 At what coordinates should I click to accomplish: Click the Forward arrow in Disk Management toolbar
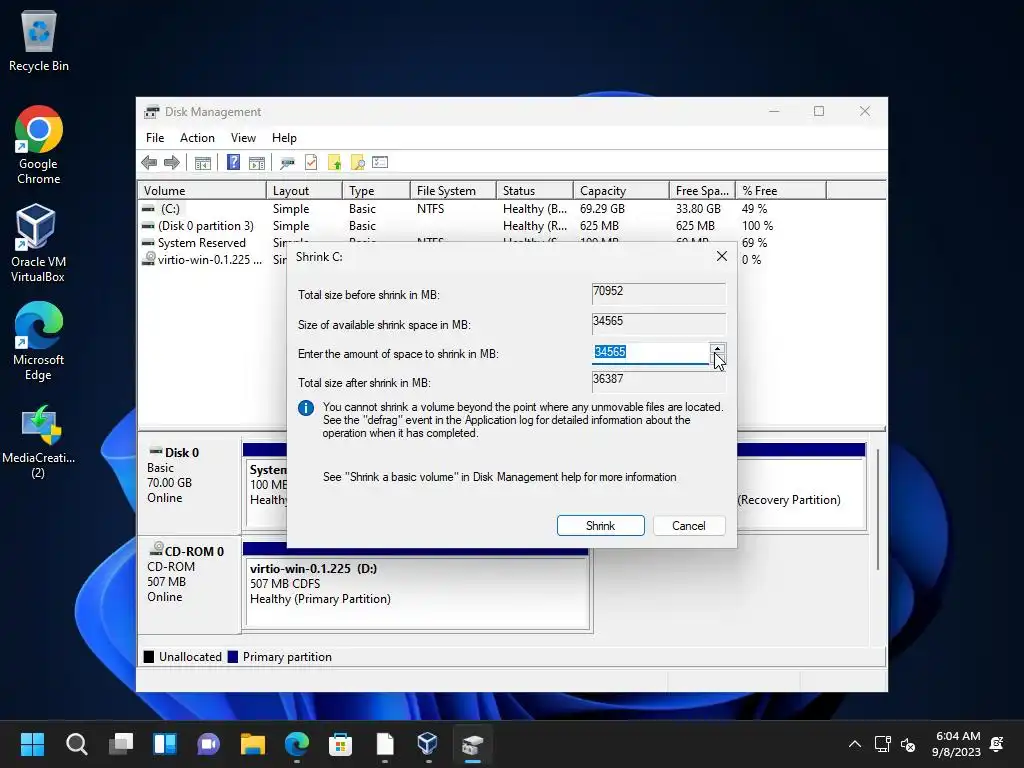tap(172, 163)
